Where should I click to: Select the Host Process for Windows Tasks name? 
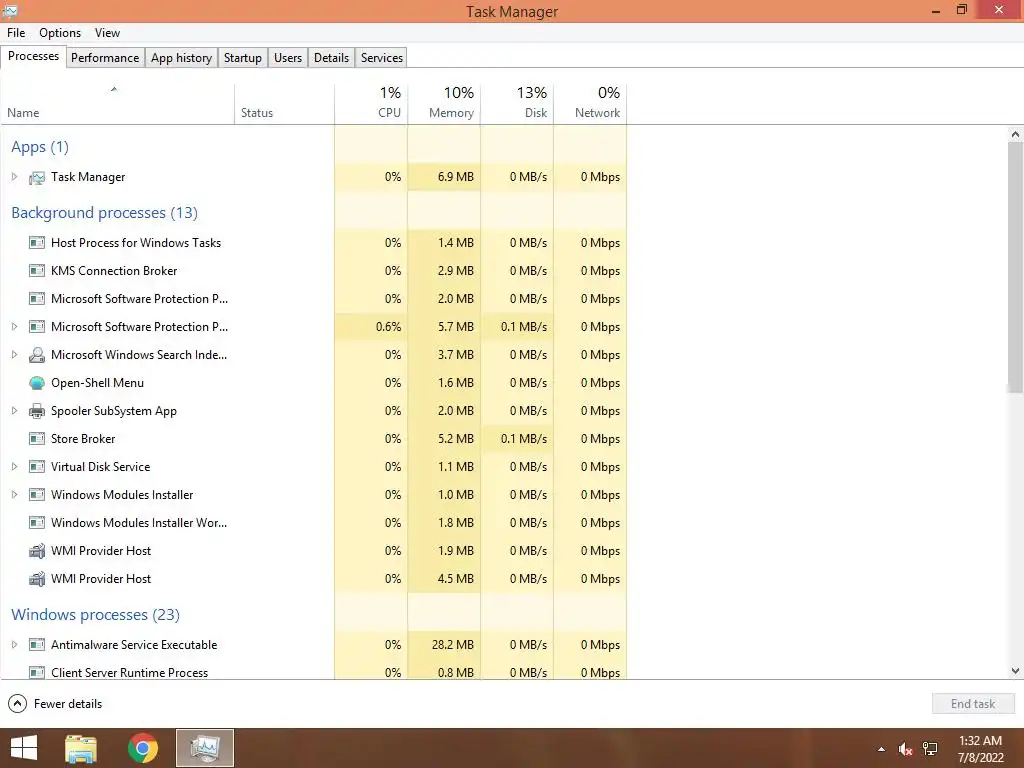[x=136, y=243]
